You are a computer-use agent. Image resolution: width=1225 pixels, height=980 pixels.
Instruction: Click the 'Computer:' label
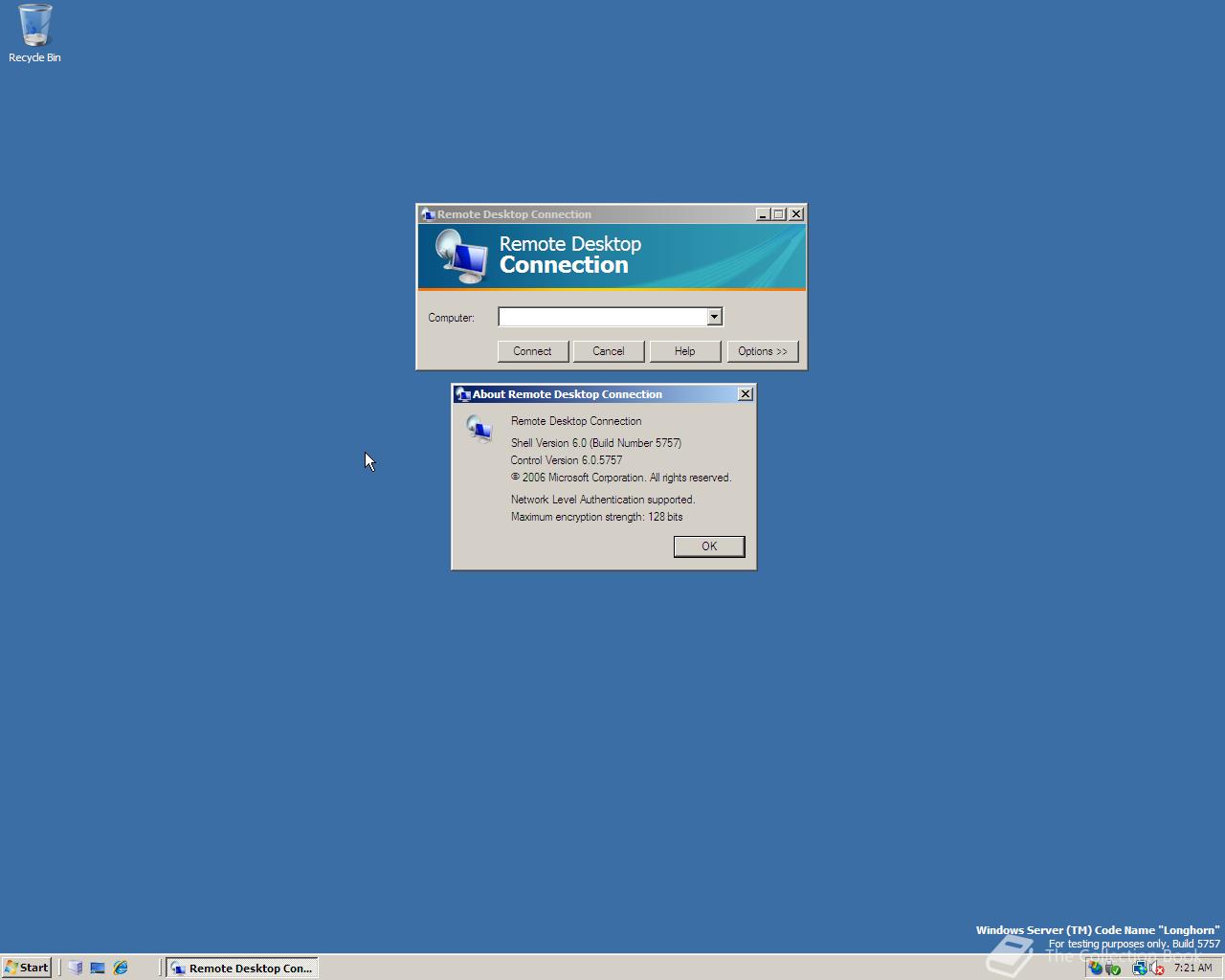pos(451,318)
